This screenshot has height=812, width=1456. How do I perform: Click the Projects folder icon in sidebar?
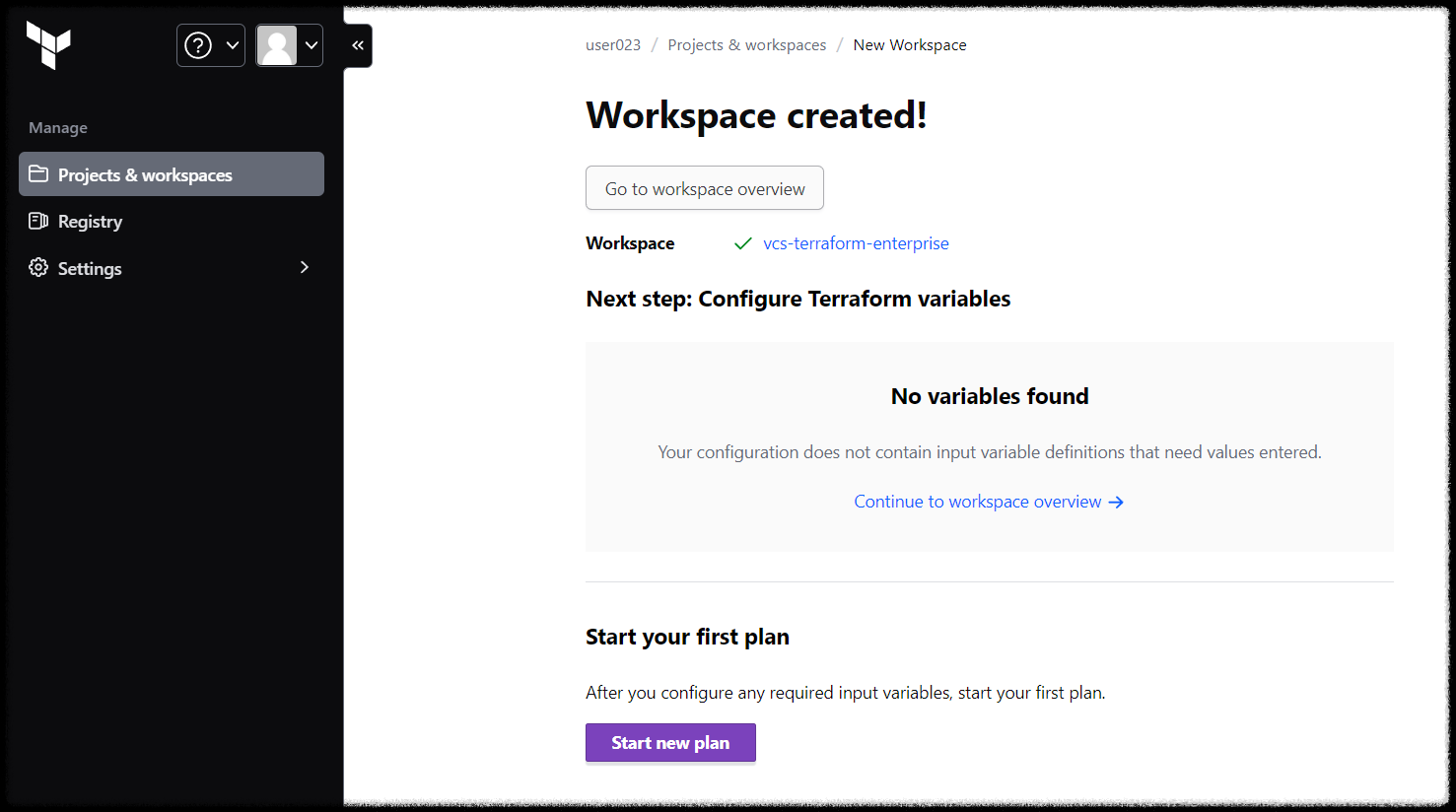38,173
